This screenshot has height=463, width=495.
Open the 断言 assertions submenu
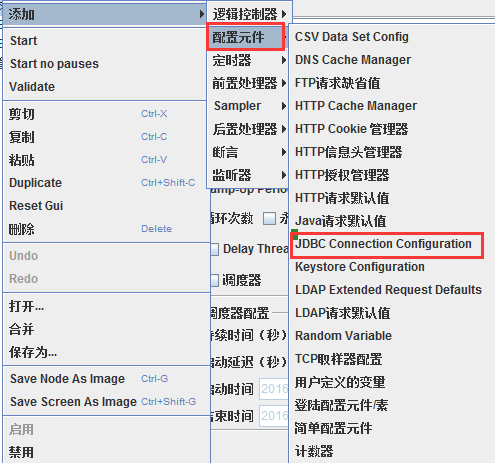247,152
